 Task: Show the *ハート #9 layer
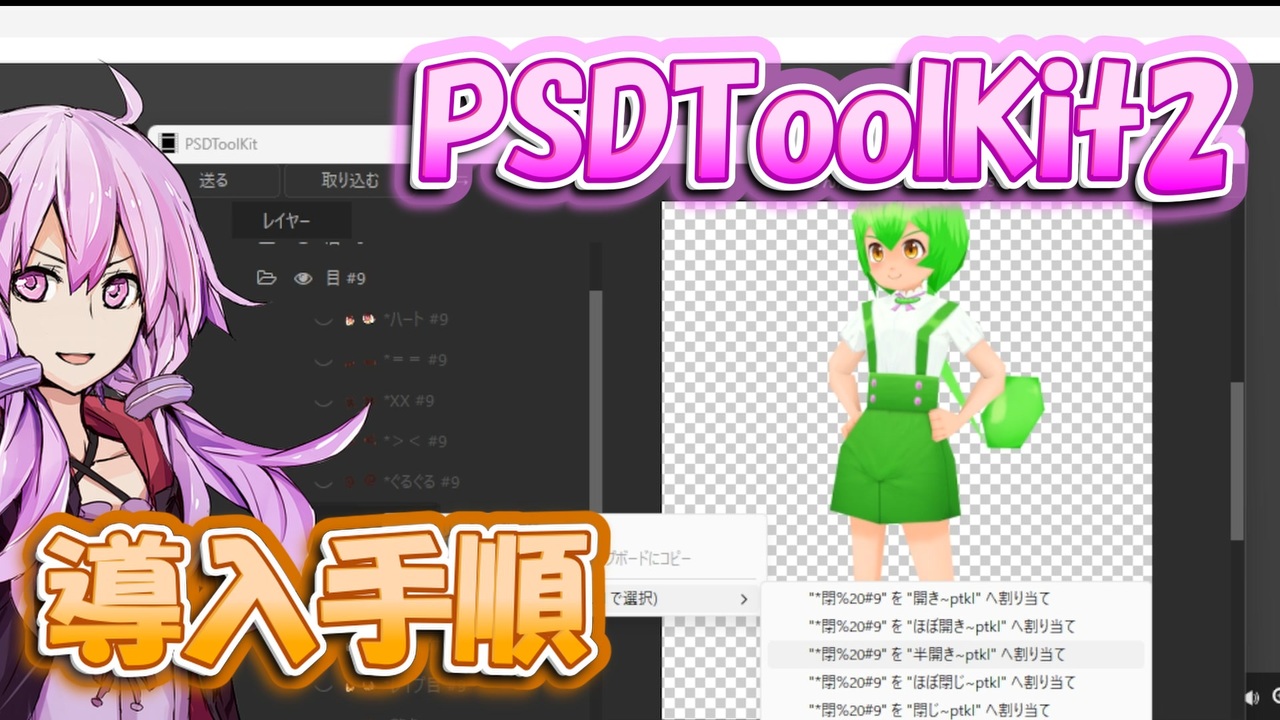322,320
